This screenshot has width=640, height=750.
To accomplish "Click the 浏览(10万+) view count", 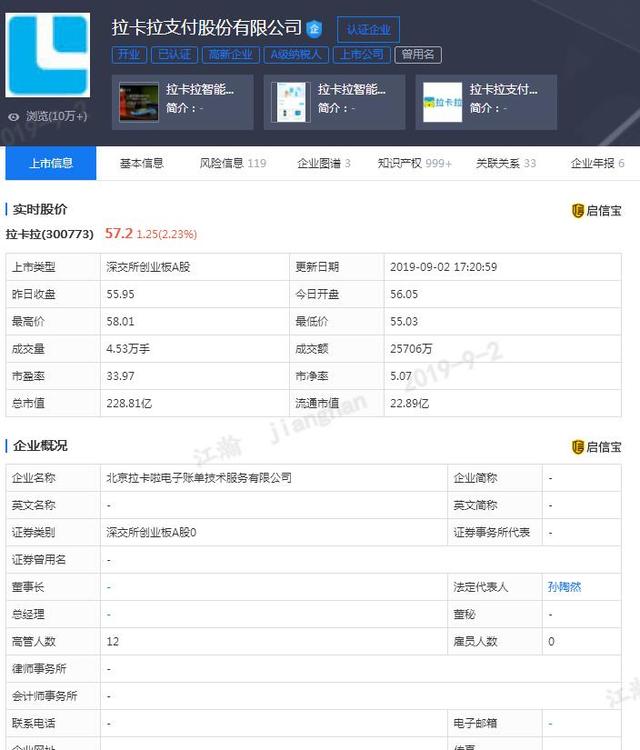I will (x=56, y=116).
